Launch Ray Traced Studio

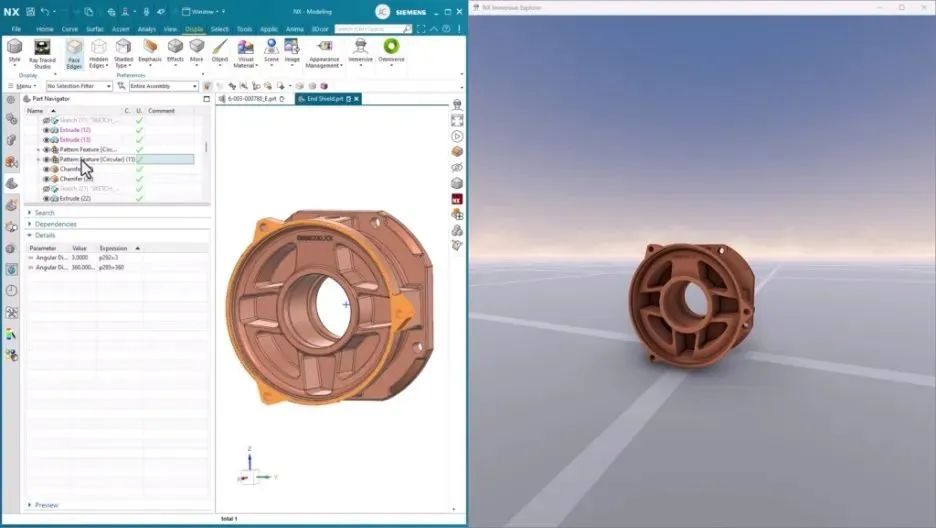(42, 54)
